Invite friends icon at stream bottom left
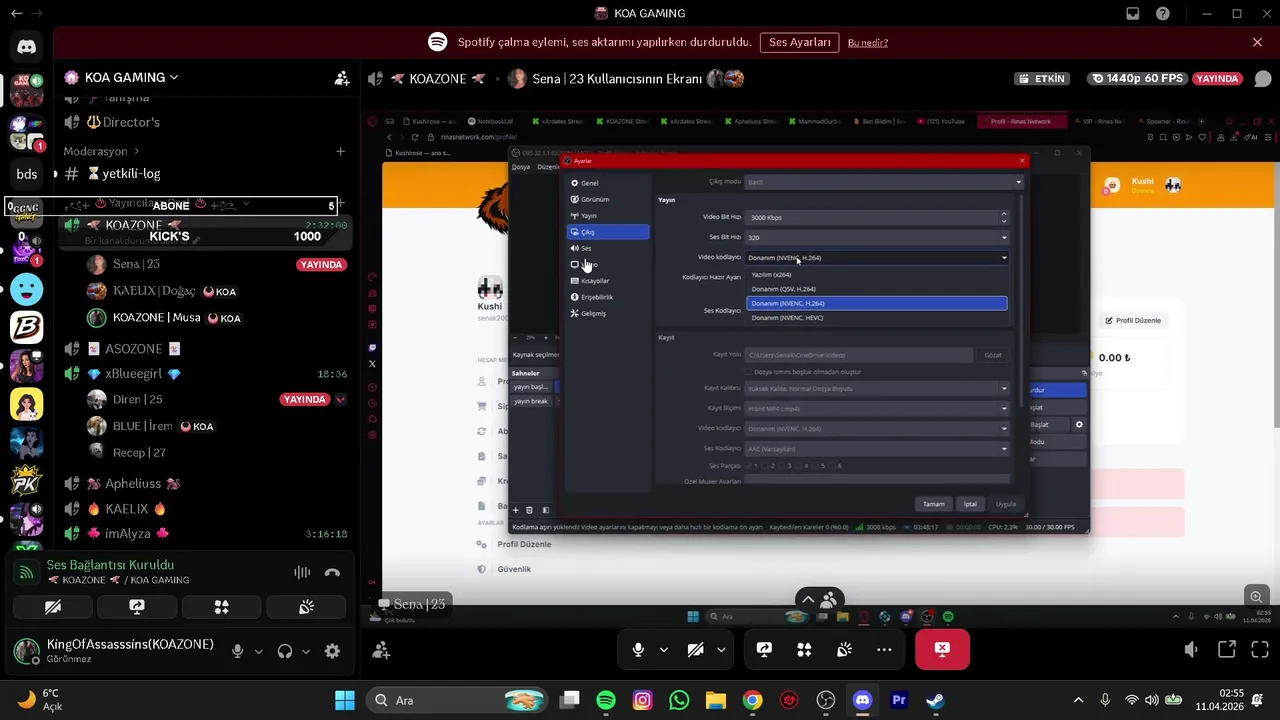1280x720 pixels. [381, 651]
